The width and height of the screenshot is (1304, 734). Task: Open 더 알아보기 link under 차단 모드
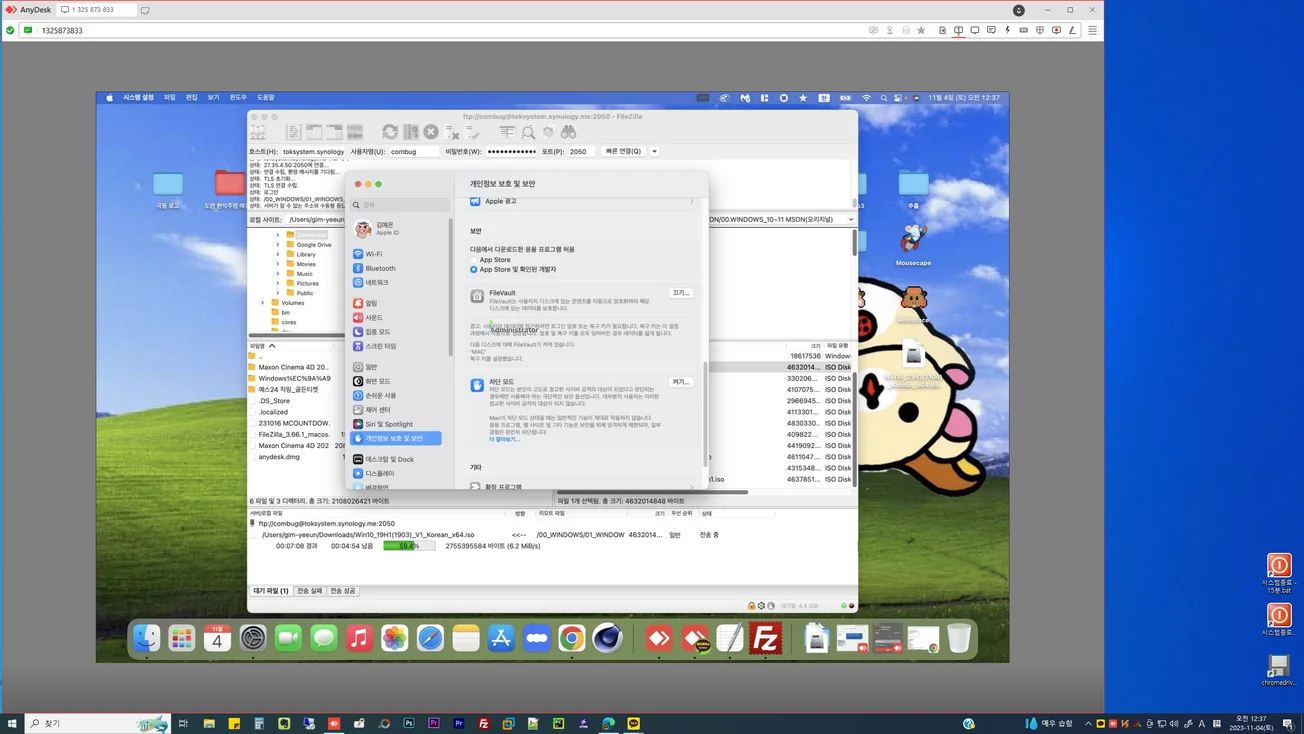pyautogui.click(x=504, y=439)
